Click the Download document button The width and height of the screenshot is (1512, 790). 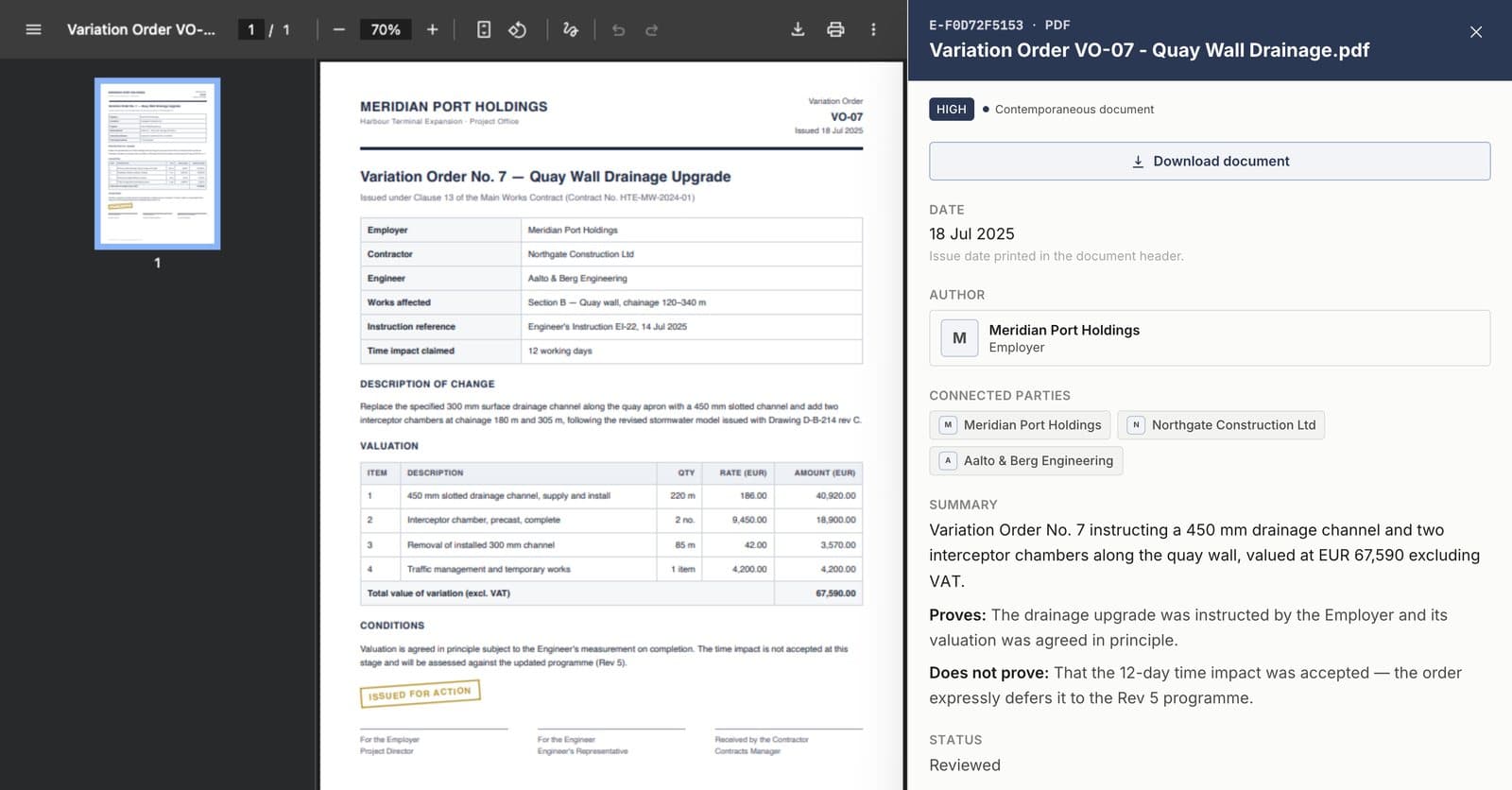[1210, 162]
